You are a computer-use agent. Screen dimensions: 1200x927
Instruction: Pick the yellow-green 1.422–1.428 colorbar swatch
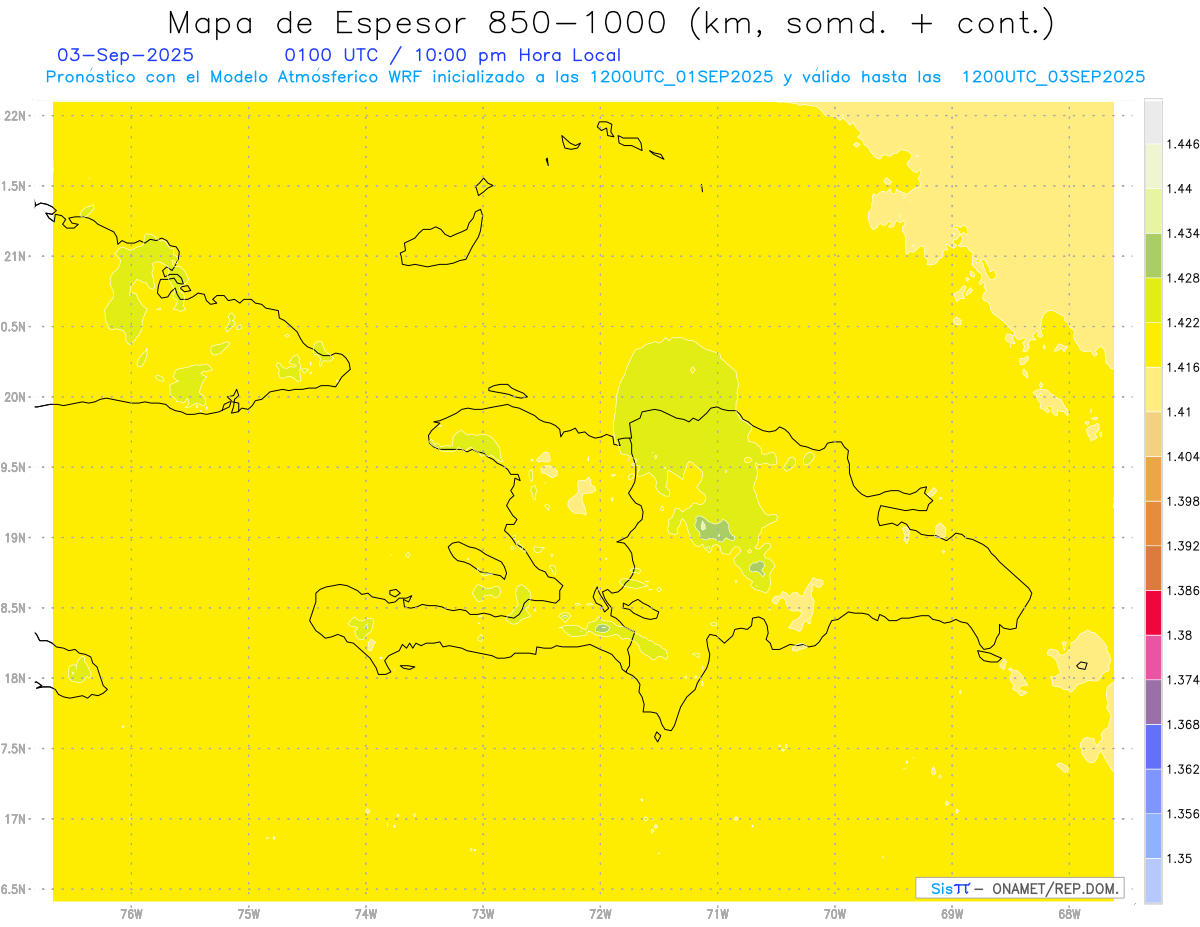point(1153,301)
